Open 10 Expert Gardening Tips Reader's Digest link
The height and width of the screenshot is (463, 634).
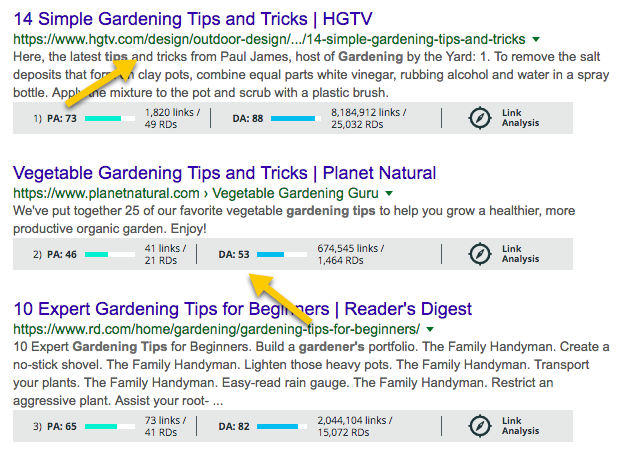pos(242,308)
